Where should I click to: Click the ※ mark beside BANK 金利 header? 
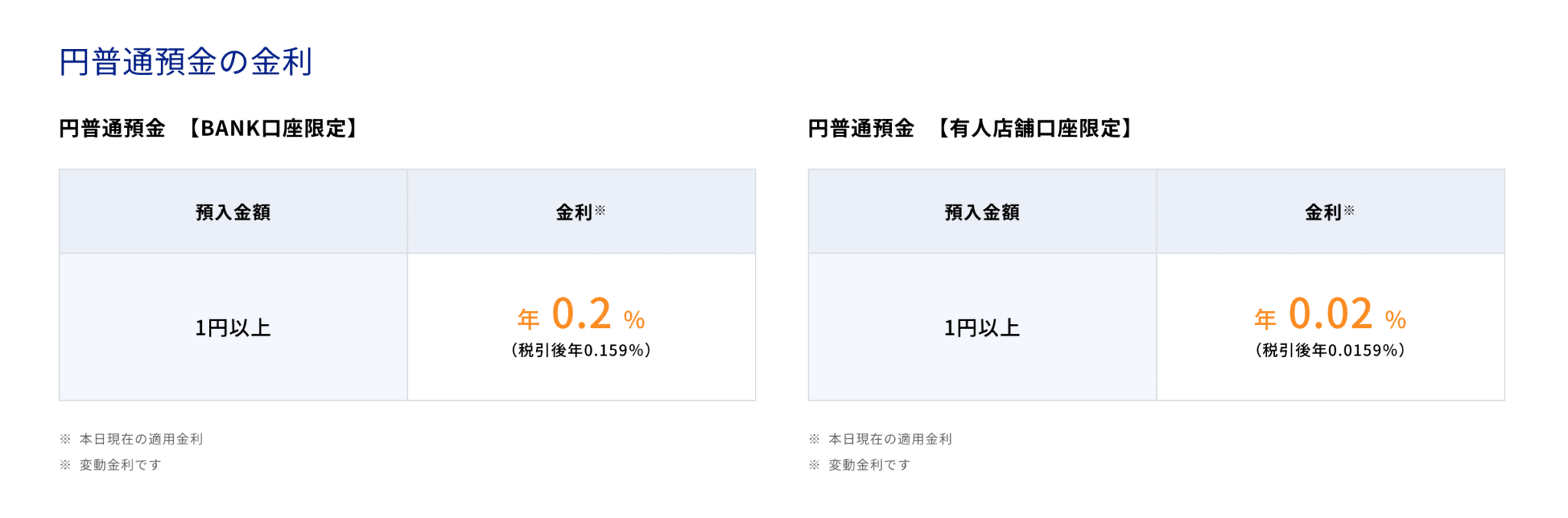(600, 210)
